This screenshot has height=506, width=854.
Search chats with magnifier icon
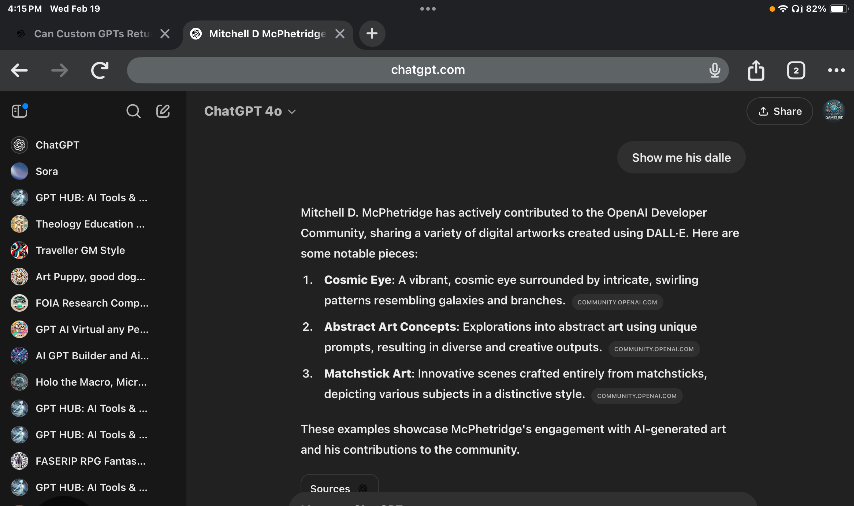tap(133, 112)
